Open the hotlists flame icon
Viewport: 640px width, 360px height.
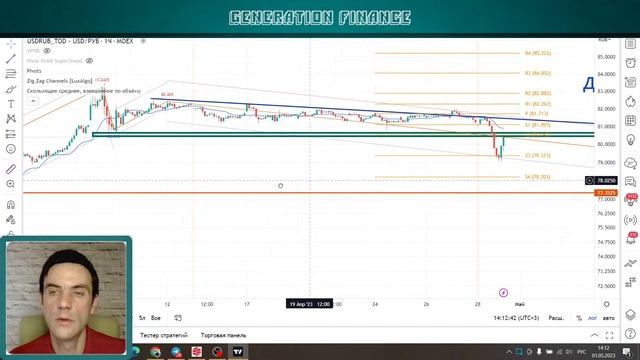point(630,101)
